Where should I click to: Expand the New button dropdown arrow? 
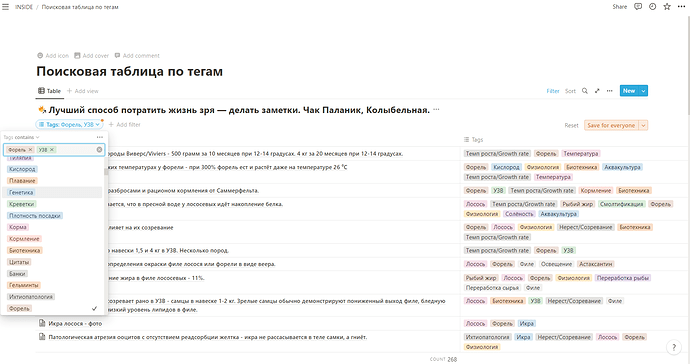pos(643,91)
